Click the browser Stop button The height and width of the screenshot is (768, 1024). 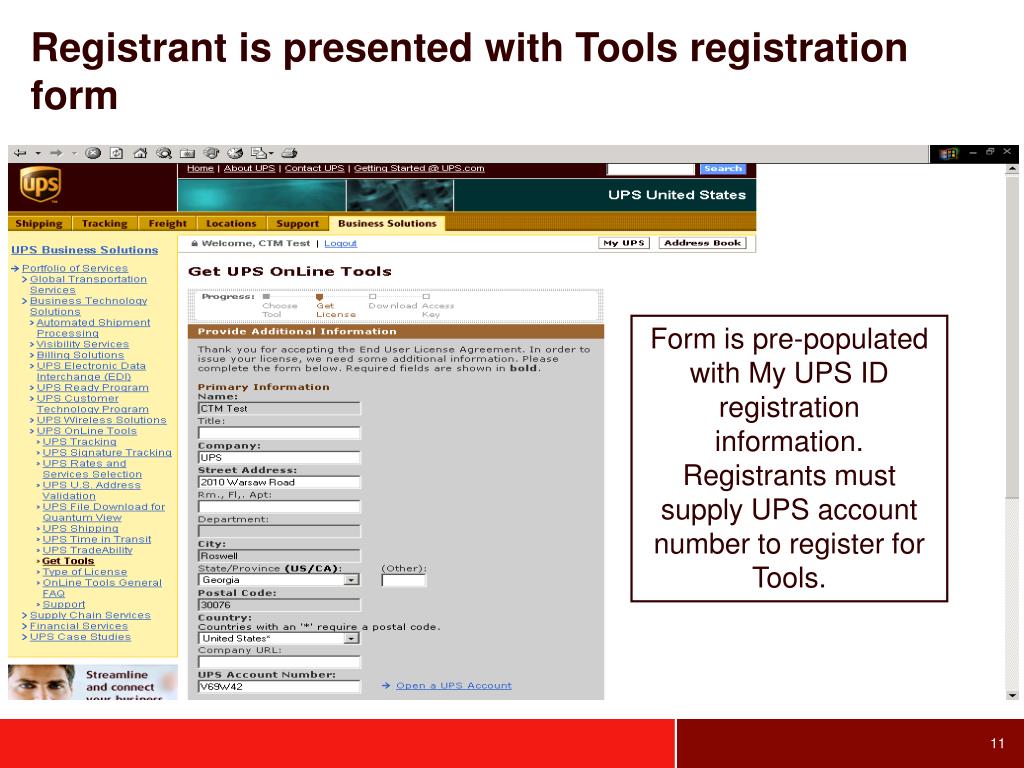click(93, 153)
